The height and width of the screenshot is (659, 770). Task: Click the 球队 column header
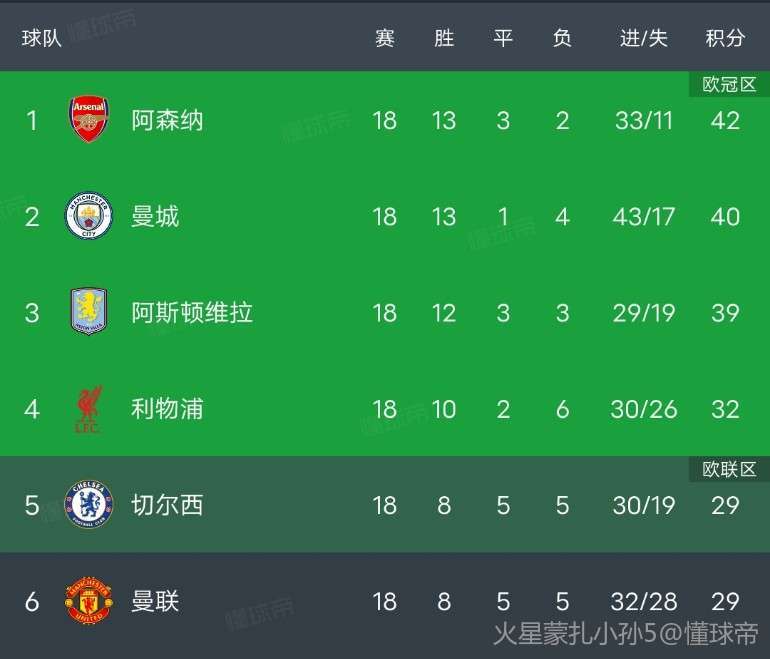42,38
